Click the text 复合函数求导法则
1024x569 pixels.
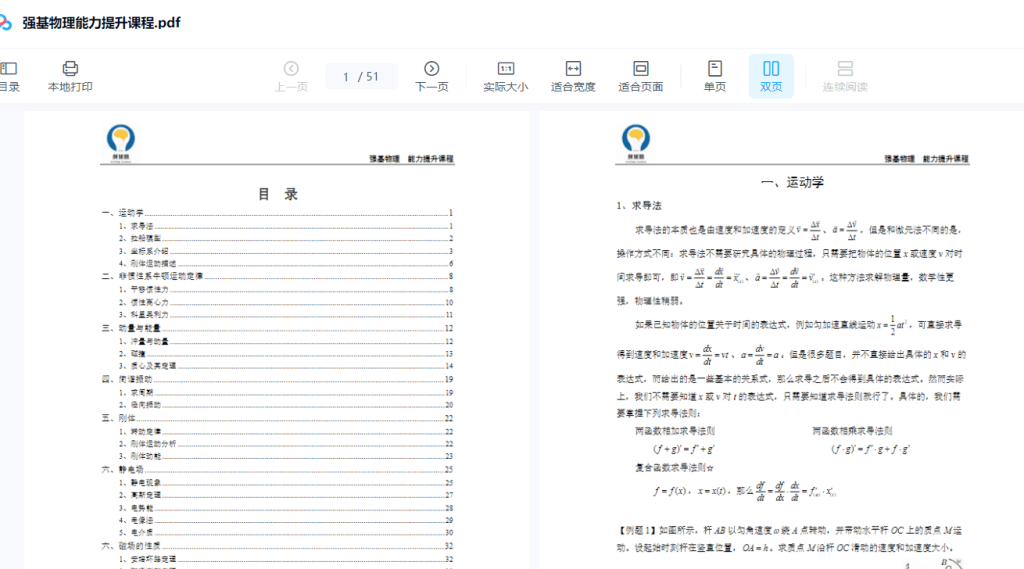674,468
